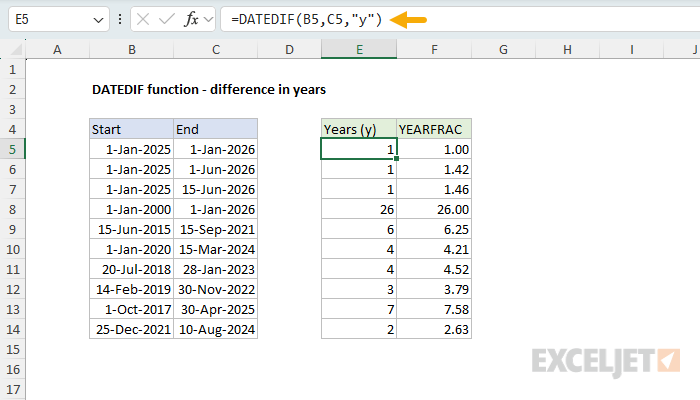This screenshot has height=400, width=700.
Task: Select the Start date 20-Jul-2018
Action: [x=131, y=269]
